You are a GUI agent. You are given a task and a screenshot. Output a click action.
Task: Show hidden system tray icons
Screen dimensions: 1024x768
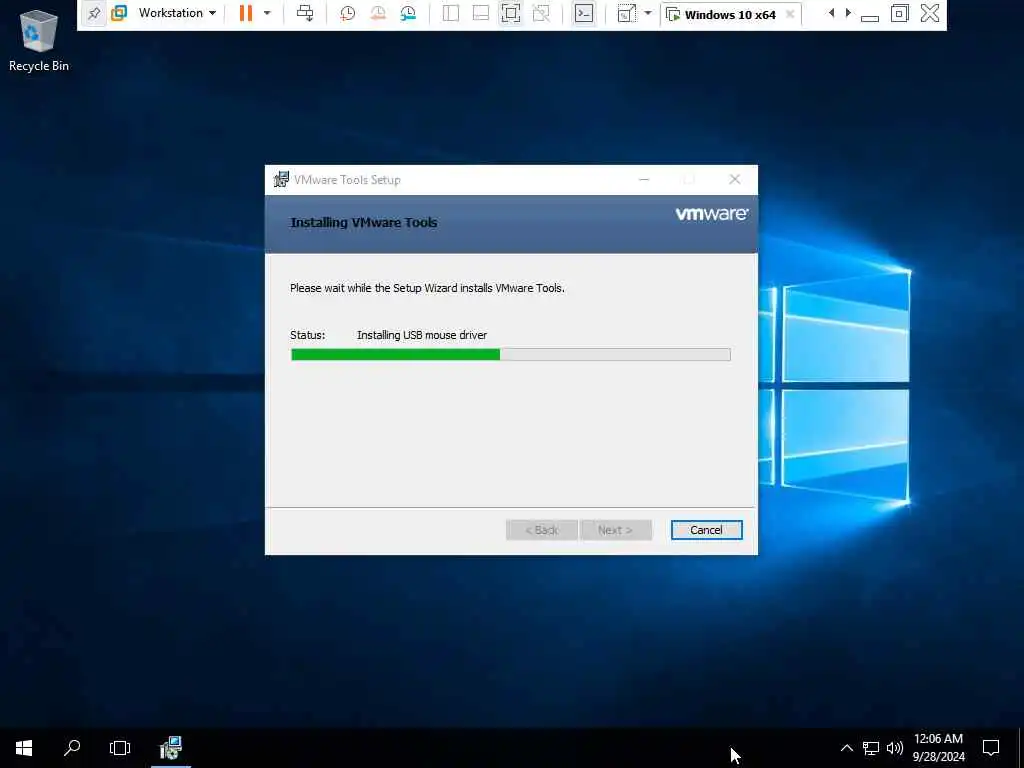(846, 748)
